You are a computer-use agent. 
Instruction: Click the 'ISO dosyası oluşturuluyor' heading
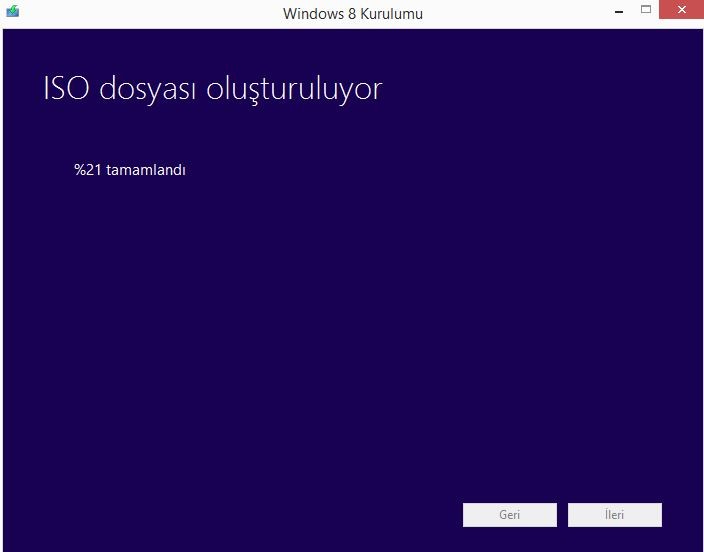213,89
